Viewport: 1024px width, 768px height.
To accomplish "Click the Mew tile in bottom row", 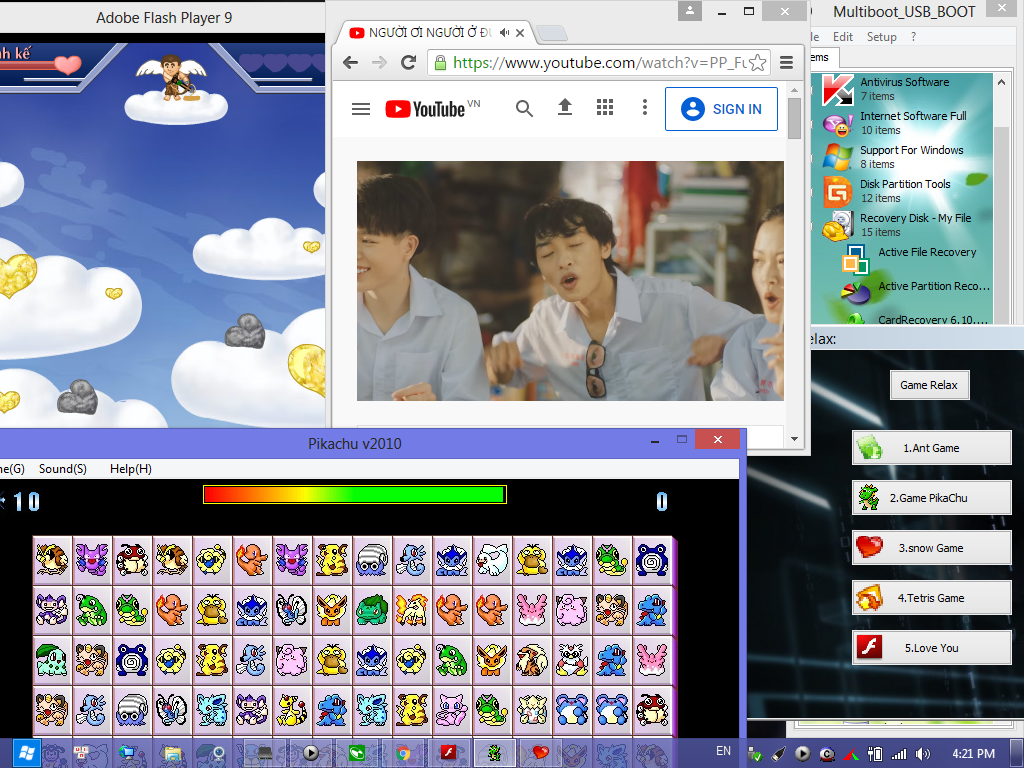I will [x=452, y=710].
